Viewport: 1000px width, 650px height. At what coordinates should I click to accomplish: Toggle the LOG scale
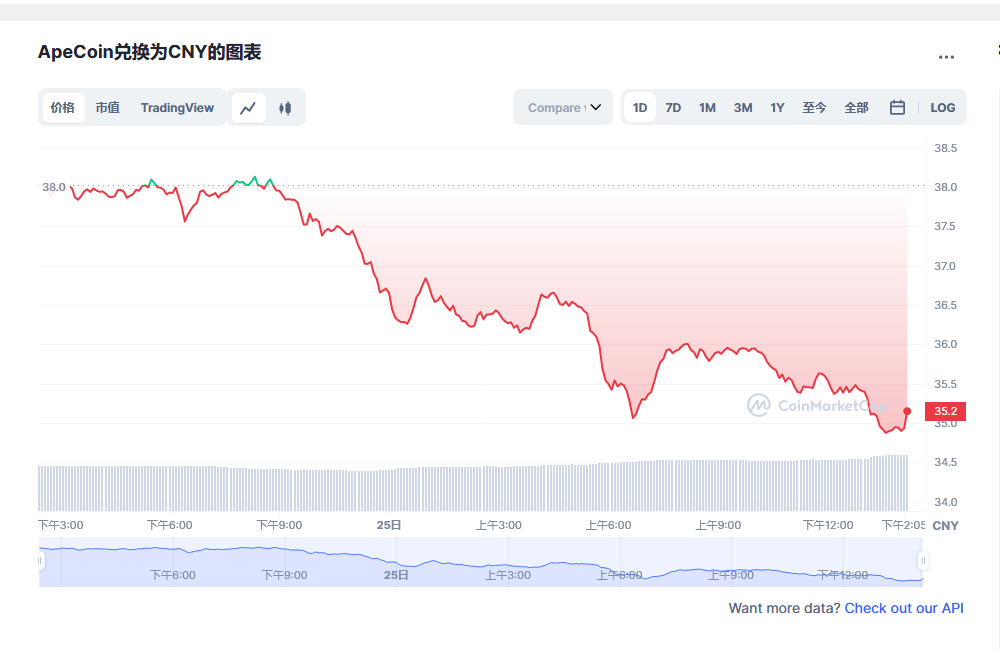942,108
